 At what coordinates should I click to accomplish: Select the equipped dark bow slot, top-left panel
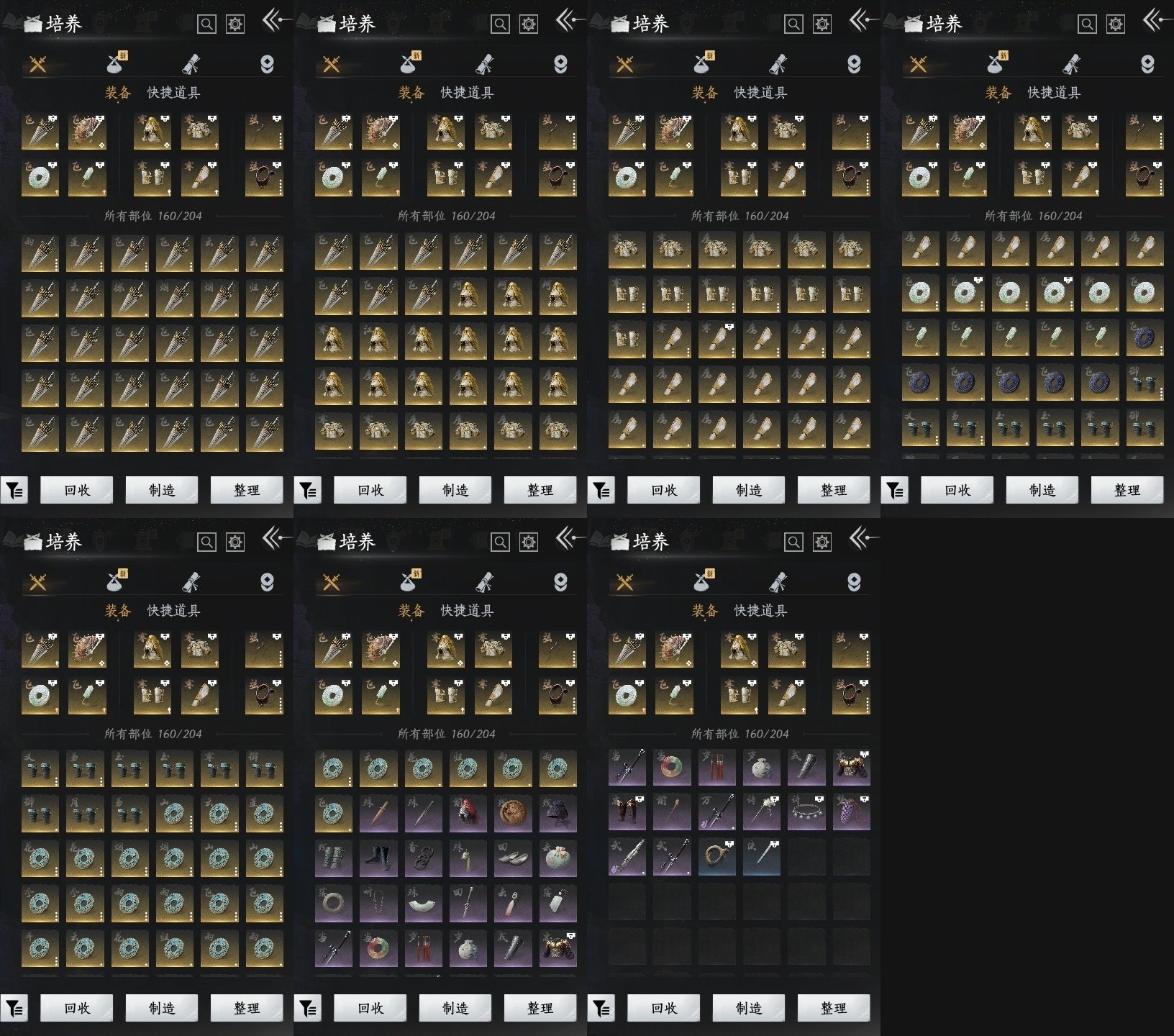tap(264, 132)
